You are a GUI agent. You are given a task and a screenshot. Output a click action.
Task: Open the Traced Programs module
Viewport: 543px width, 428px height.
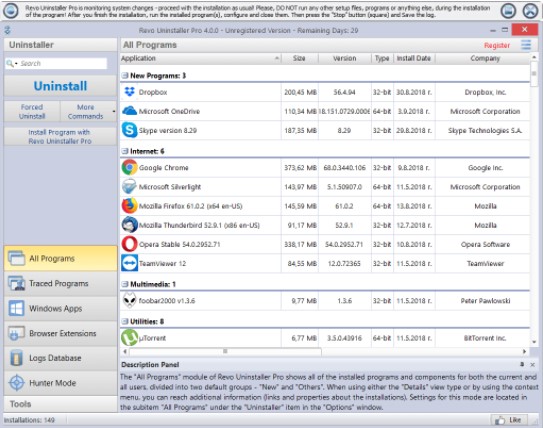click(61, 283)
